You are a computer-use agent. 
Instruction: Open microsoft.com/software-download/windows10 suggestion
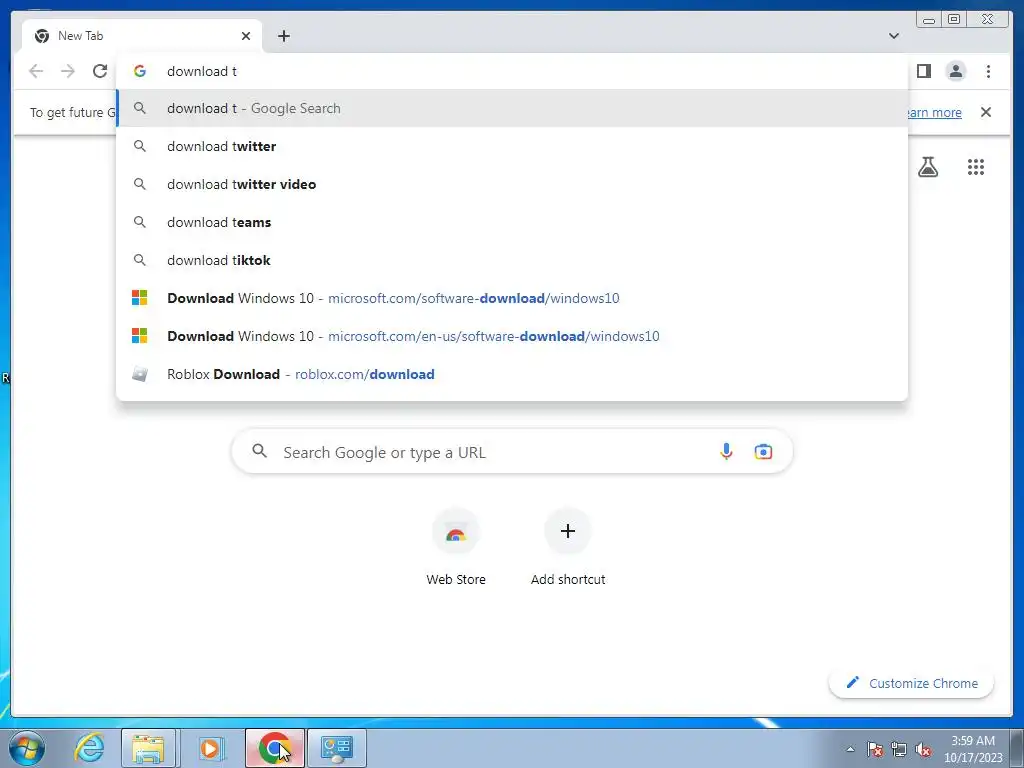pos(512,298)
